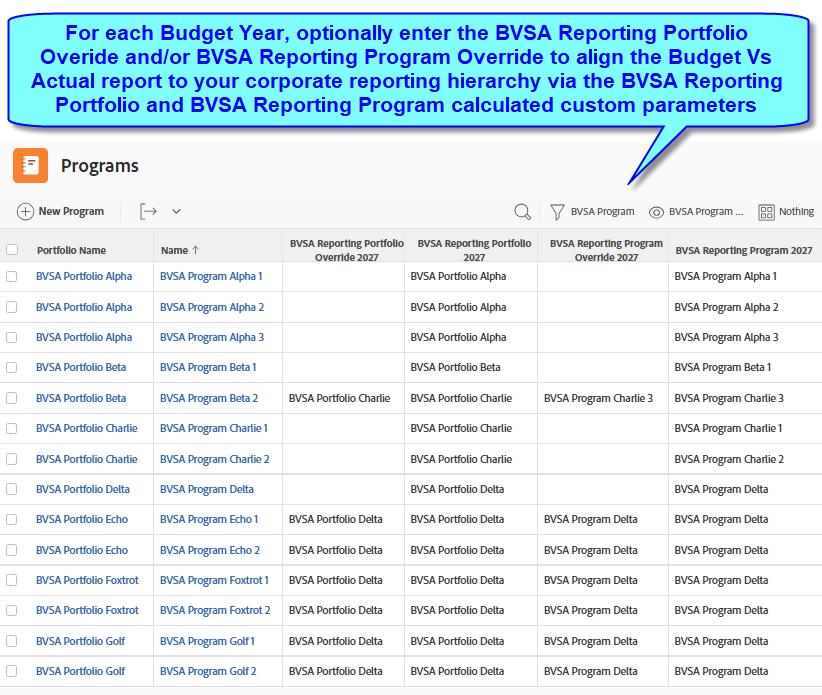Click BVSA Reporting Program 2027 column header
The height and width of the screenshot is (695, 822).
743,250
